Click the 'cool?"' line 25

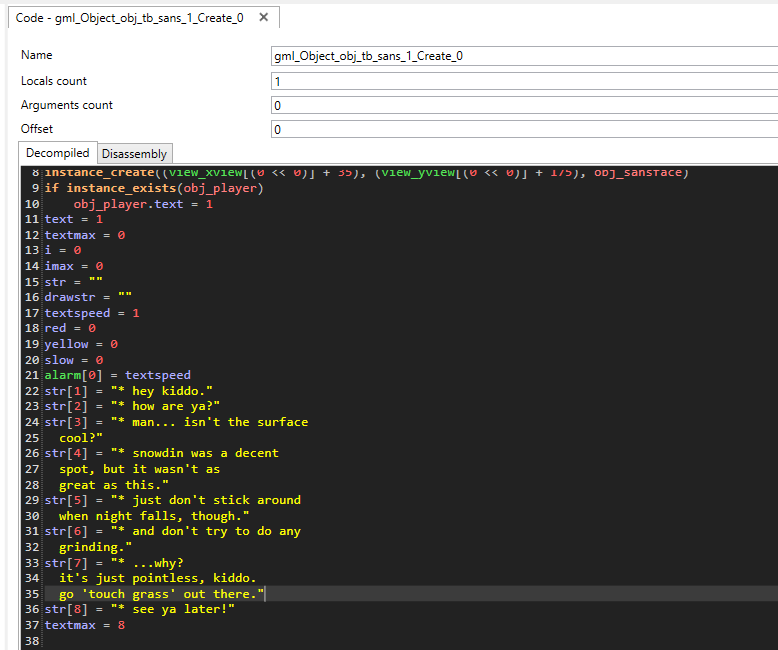[81, 438]
